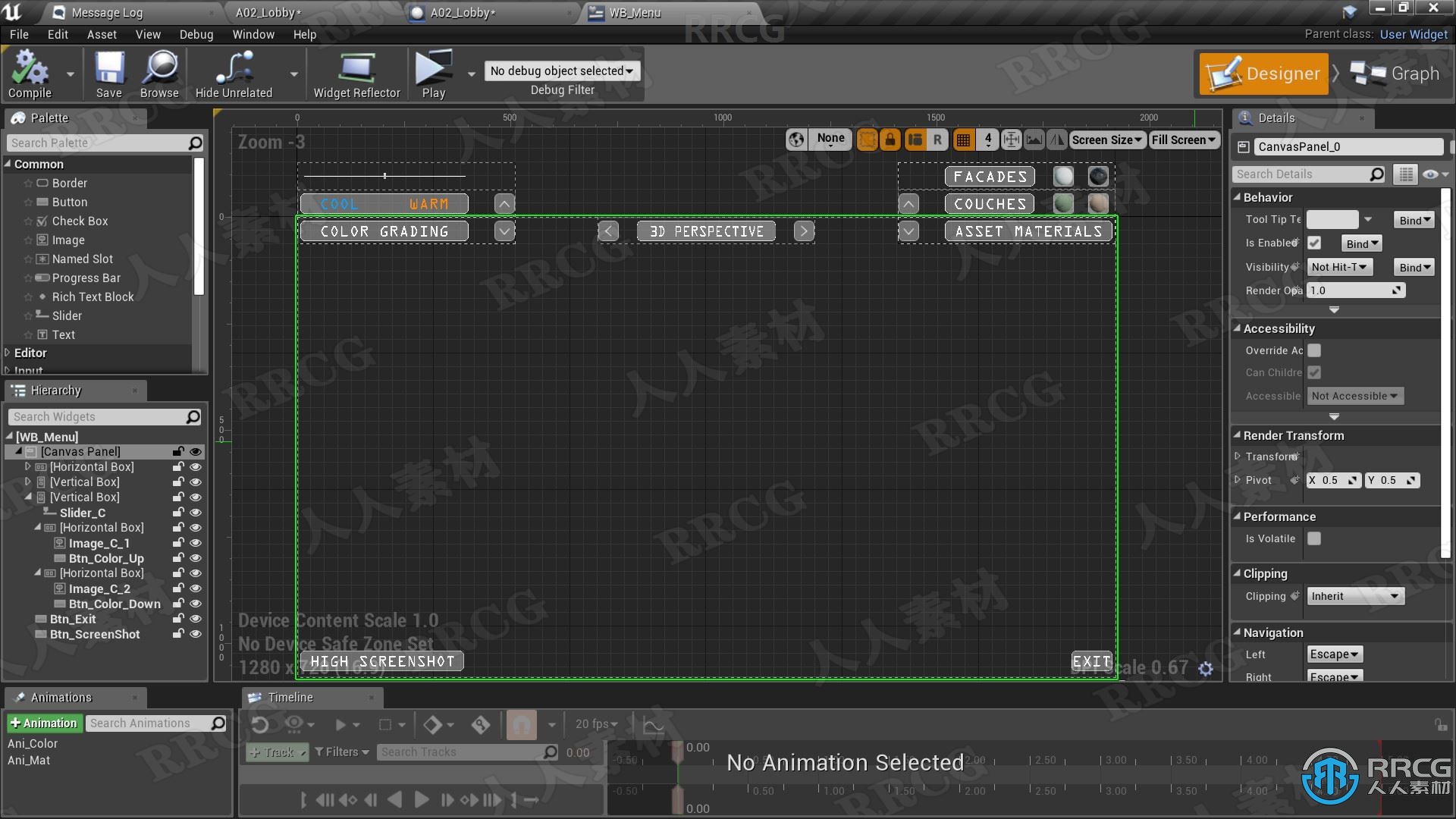This screenshot has height=819, width=1456.
Task: Open the Clipping Inherit dropdown
Action: 1355,596
